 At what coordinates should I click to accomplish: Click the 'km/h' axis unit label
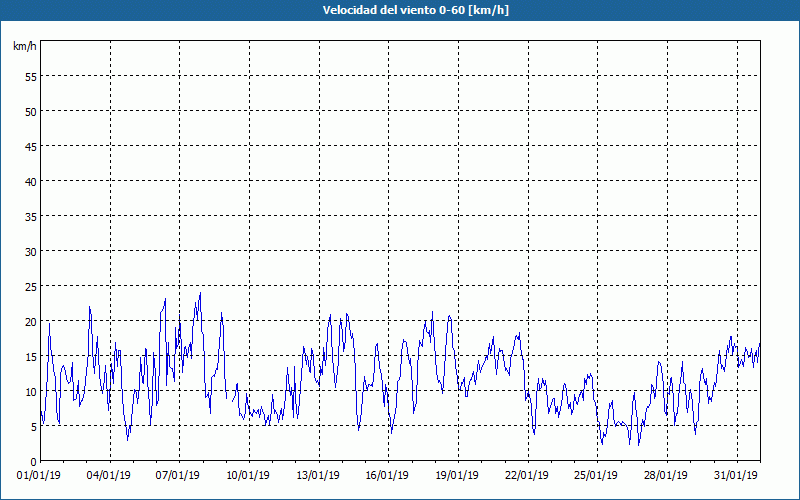[x=24, y=46]
